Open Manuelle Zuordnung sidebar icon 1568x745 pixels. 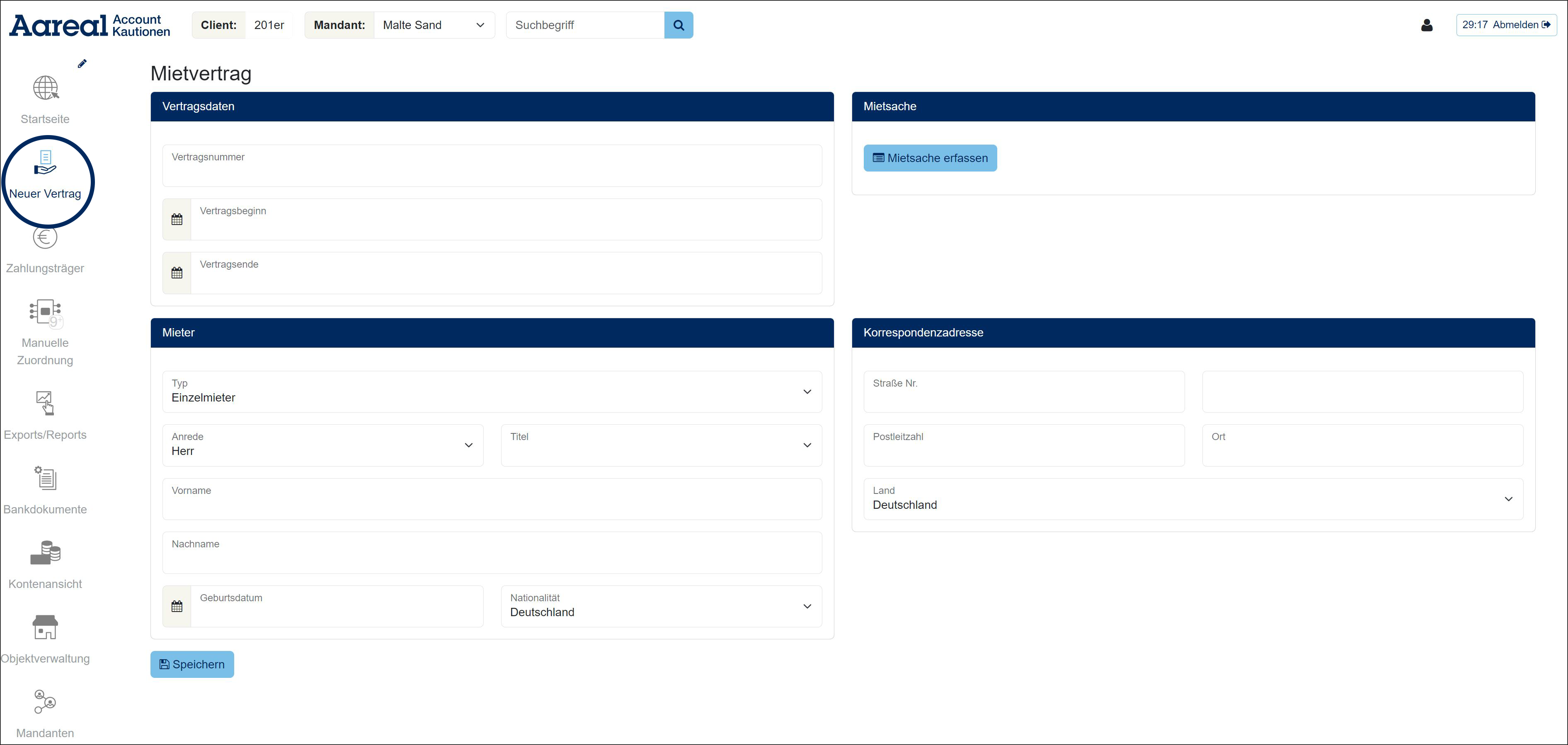point(45,312)
